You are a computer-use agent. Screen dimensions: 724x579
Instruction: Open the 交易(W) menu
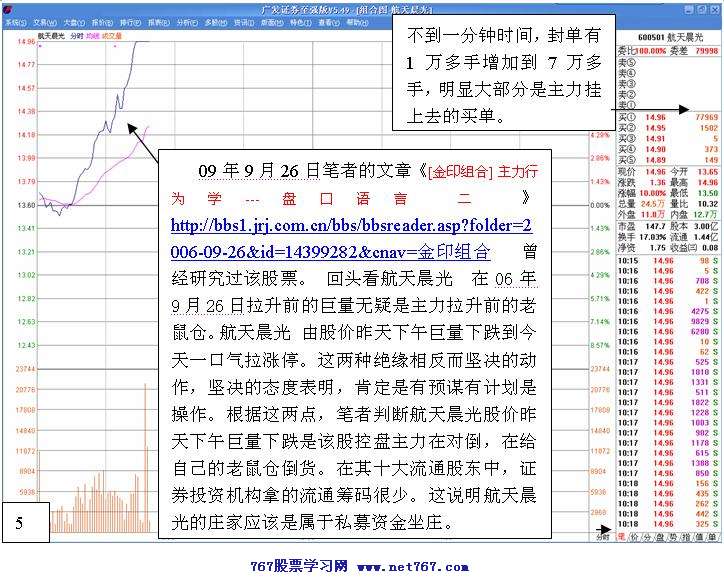(x=45, y=22)
